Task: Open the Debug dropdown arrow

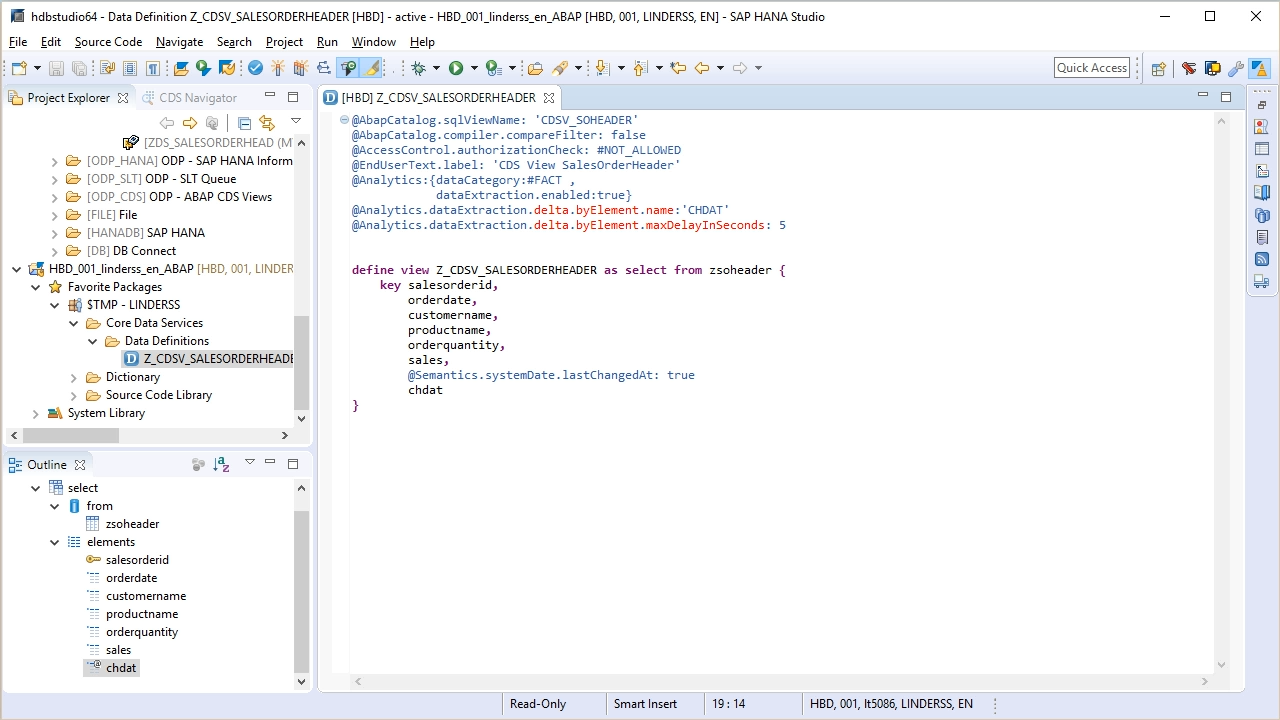Action: point(437,68)
